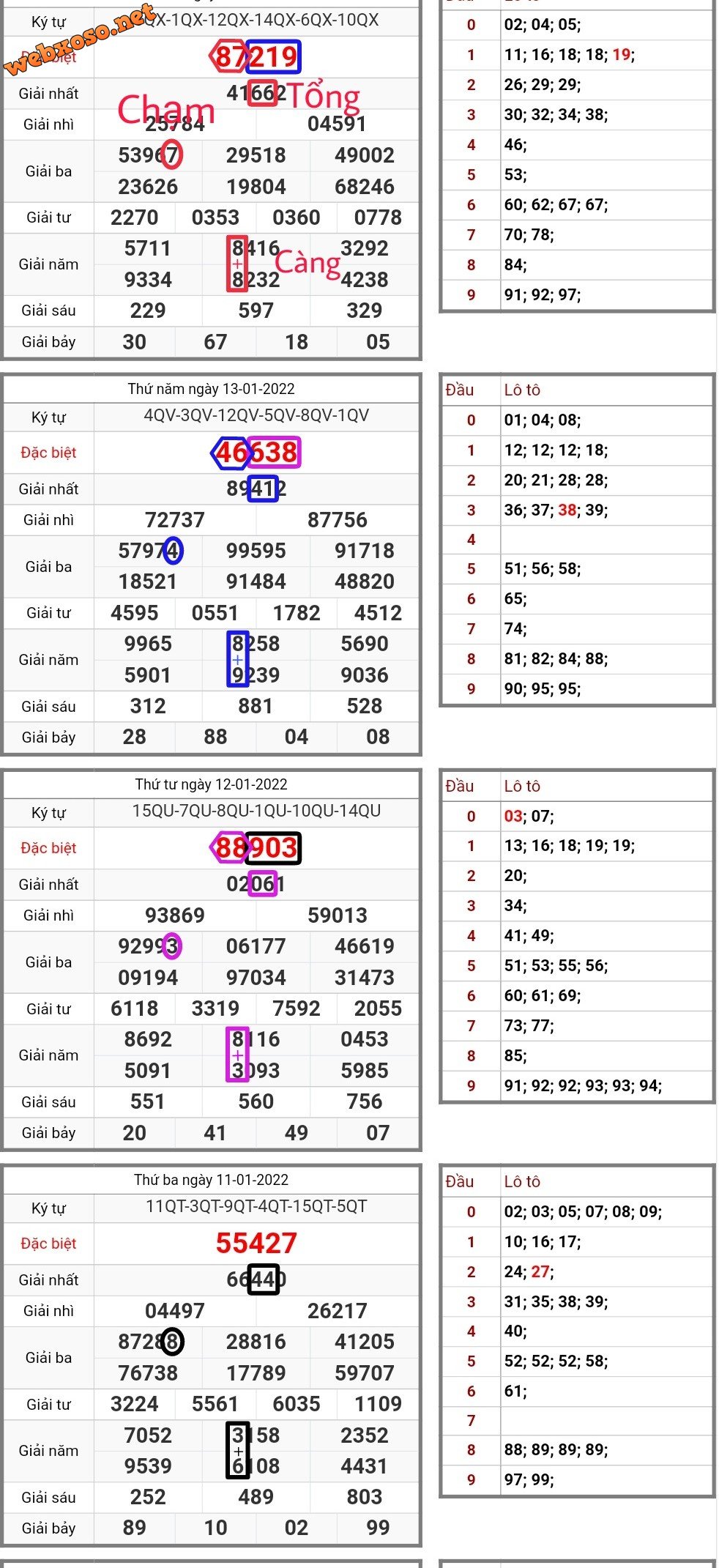Viewport: 719px width, 1568px height.
Task: Select the lô tô row '81; 82; 84; 88;'
Action: pyautogui.click(x=556, y=659)
